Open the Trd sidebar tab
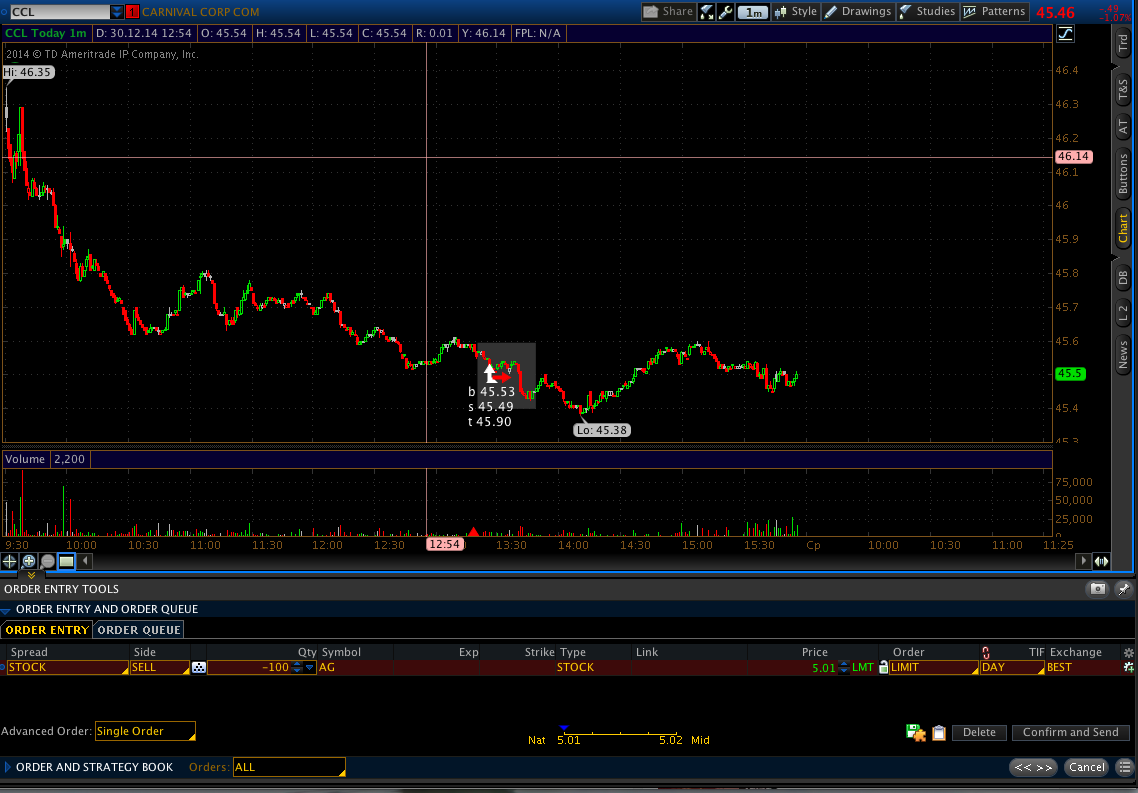Screen dimensions: 1138x793 click(x=1123, y=43)
